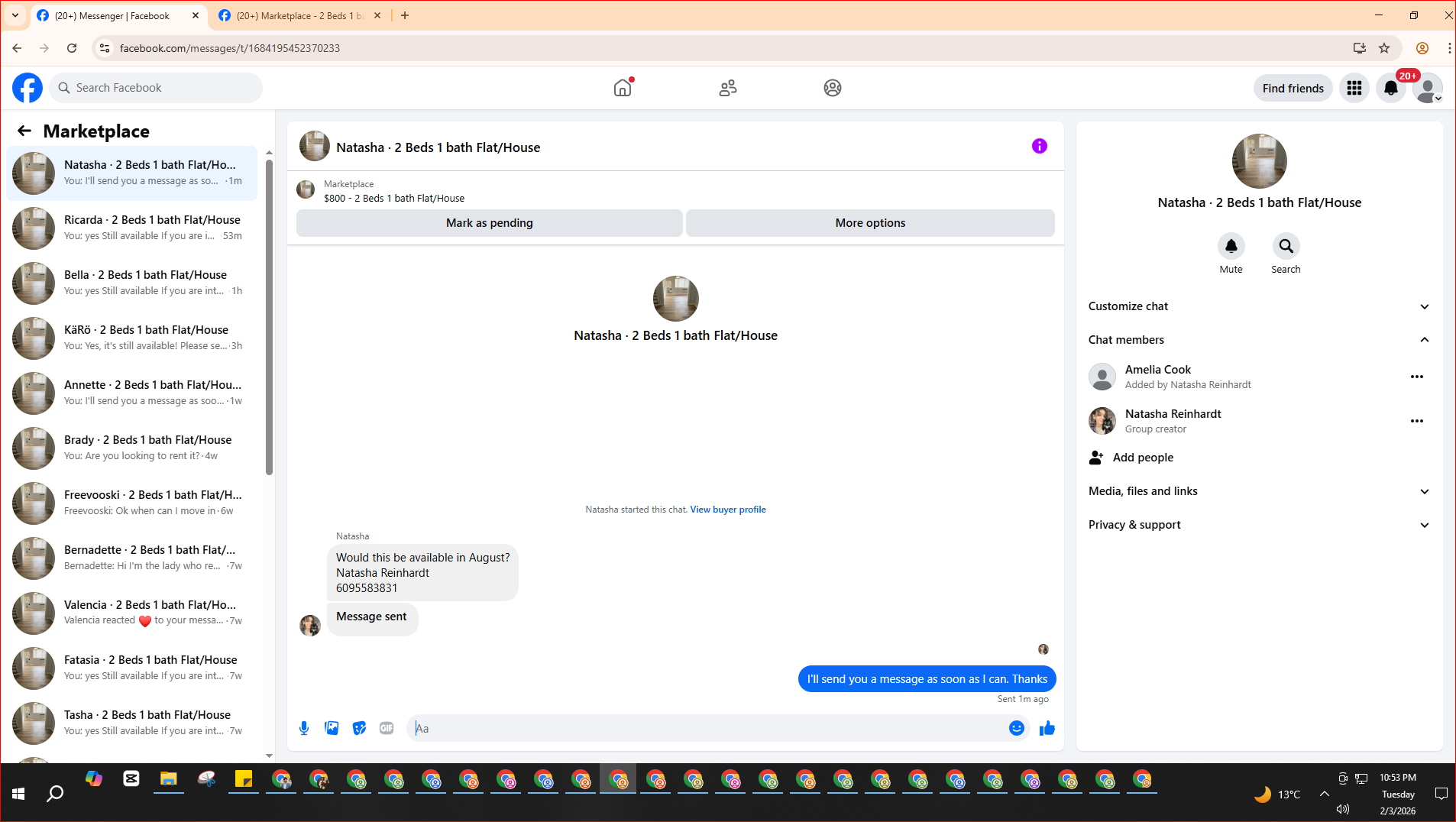Open a new browser tab

coord(405,15)
